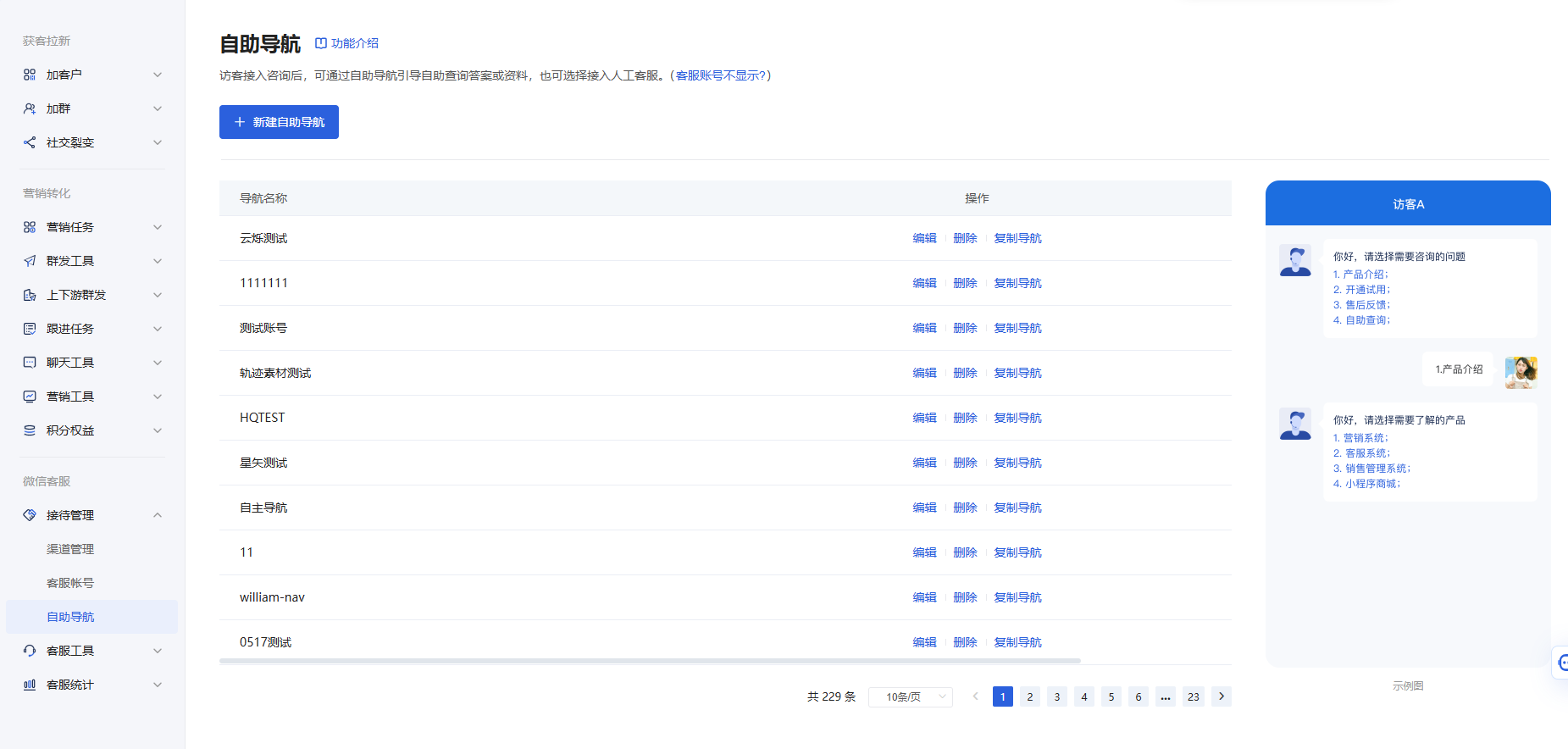Click the 加群 people icon

pyautogui.click(x=30, y=108)
